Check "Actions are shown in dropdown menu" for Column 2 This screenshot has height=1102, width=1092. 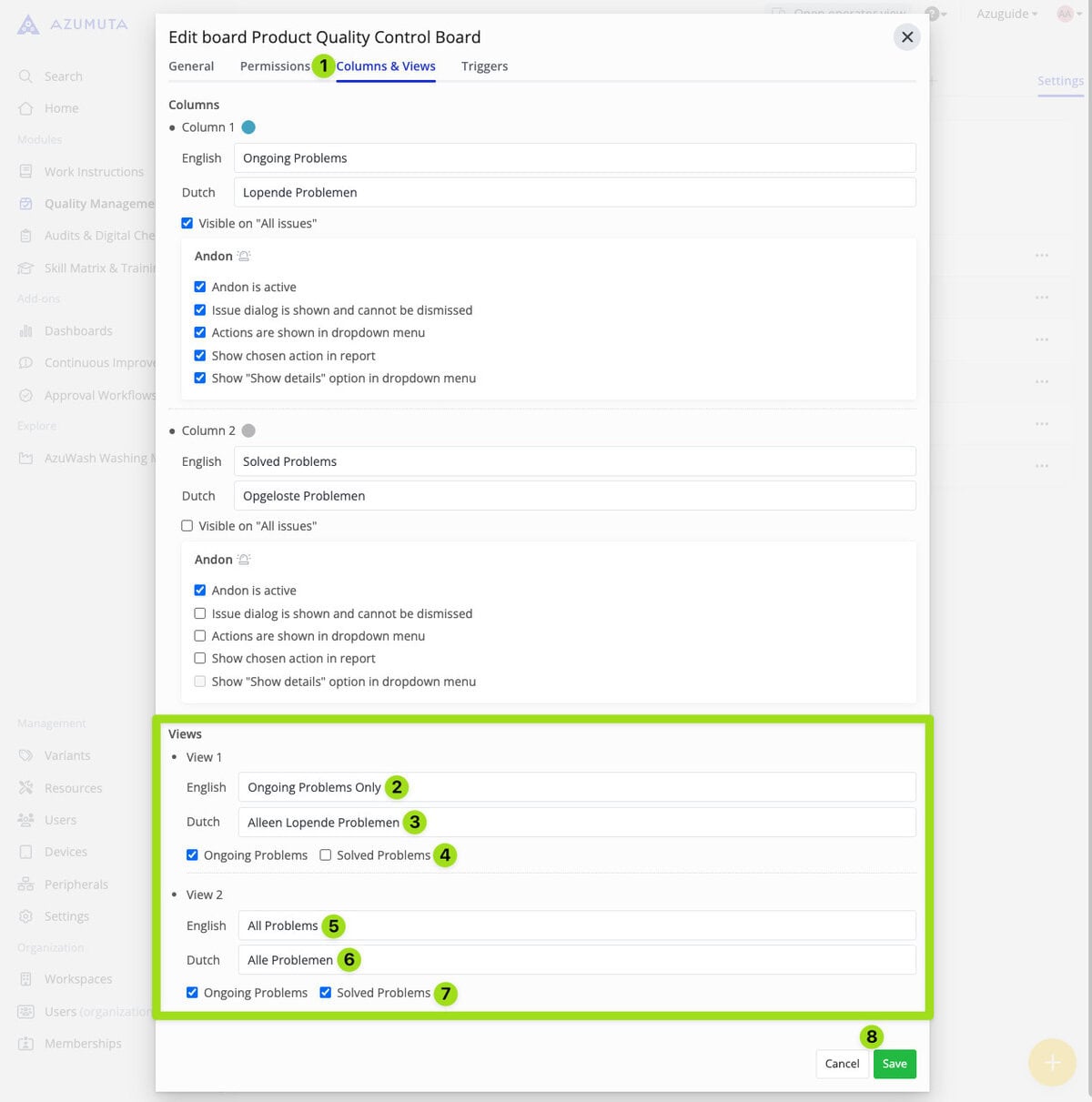pyautogui.click(x=200, y=636)
